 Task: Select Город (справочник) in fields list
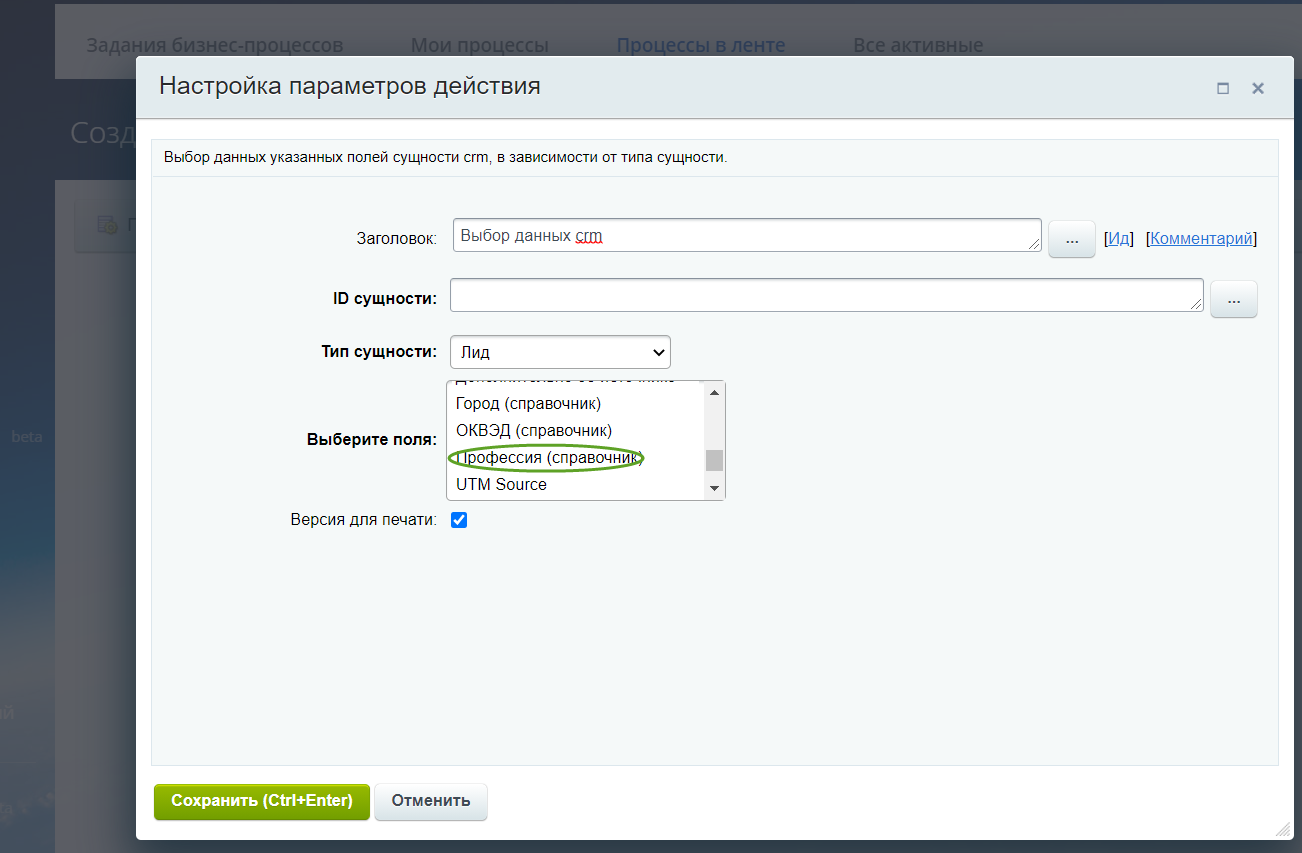[528, 404]
